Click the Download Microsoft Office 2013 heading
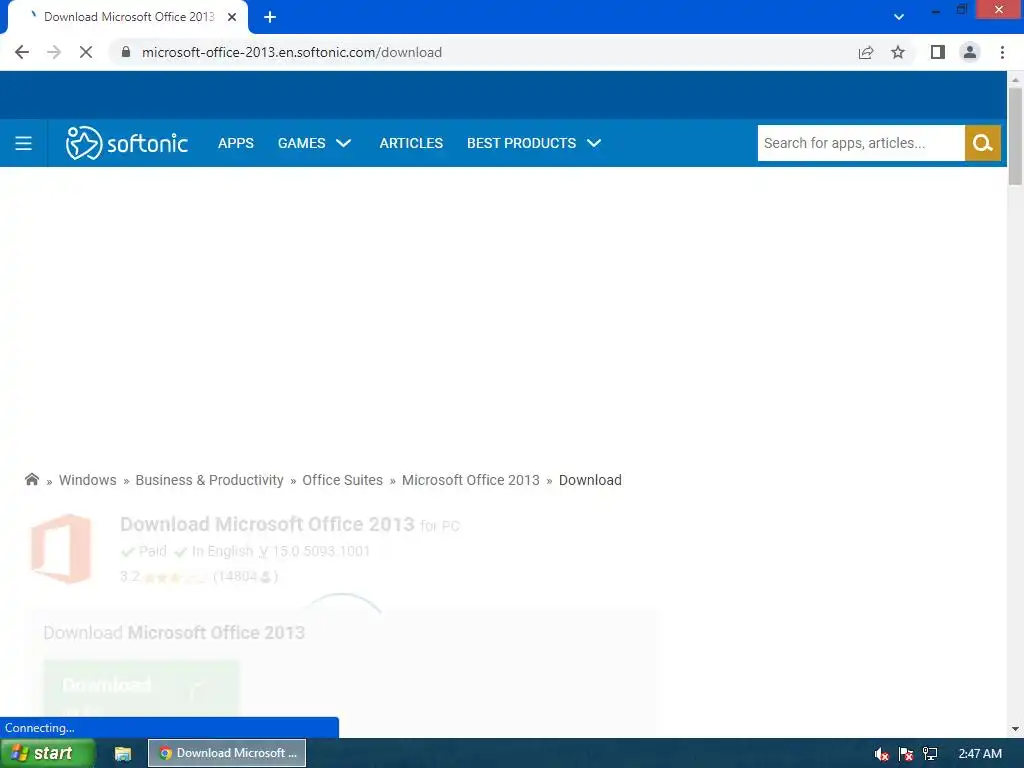Image resolution: width=1024 pixels, height=768 pixels. [x=267, y=524]
